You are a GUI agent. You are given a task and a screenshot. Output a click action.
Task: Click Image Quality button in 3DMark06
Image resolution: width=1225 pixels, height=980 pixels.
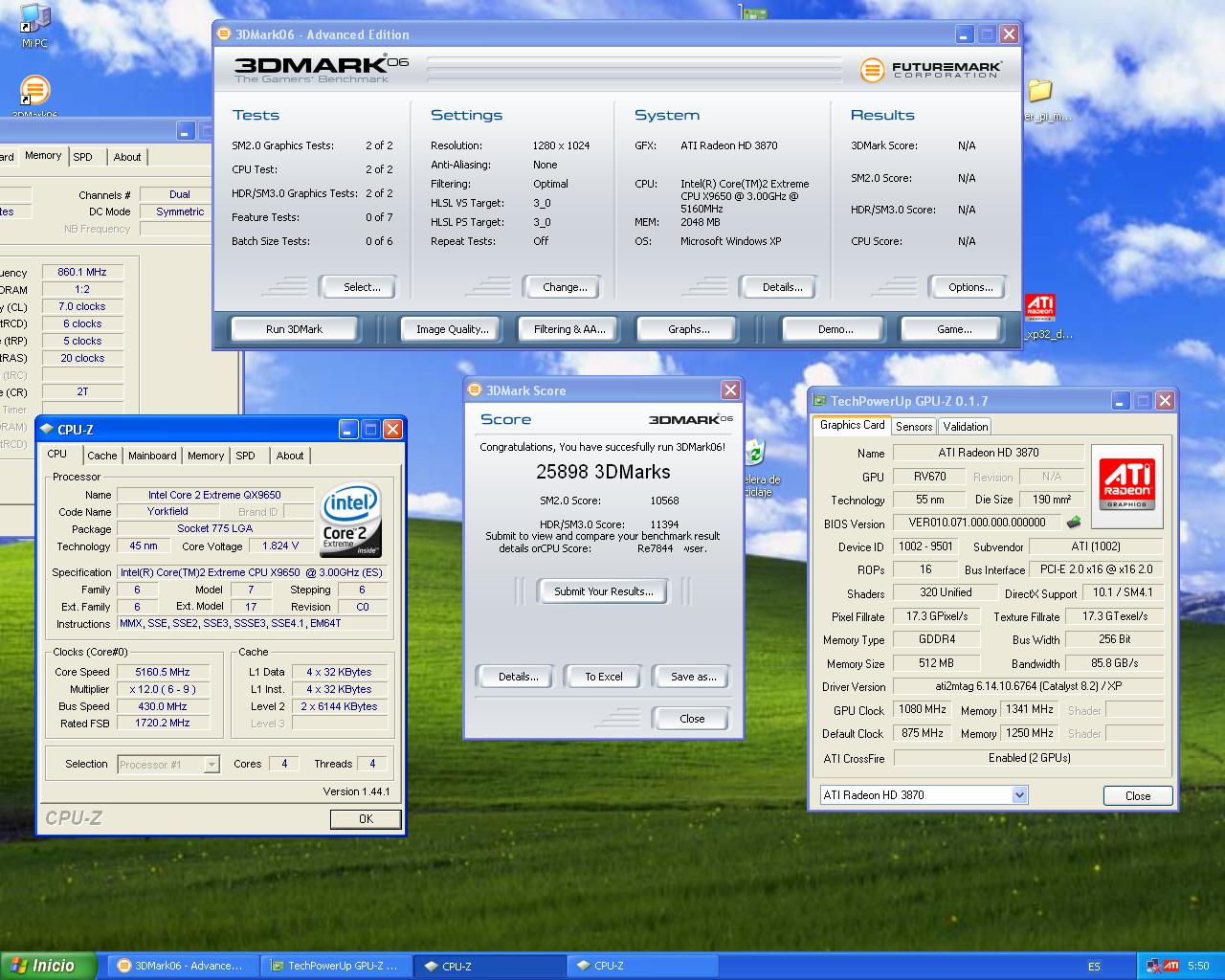click(452, 329)
